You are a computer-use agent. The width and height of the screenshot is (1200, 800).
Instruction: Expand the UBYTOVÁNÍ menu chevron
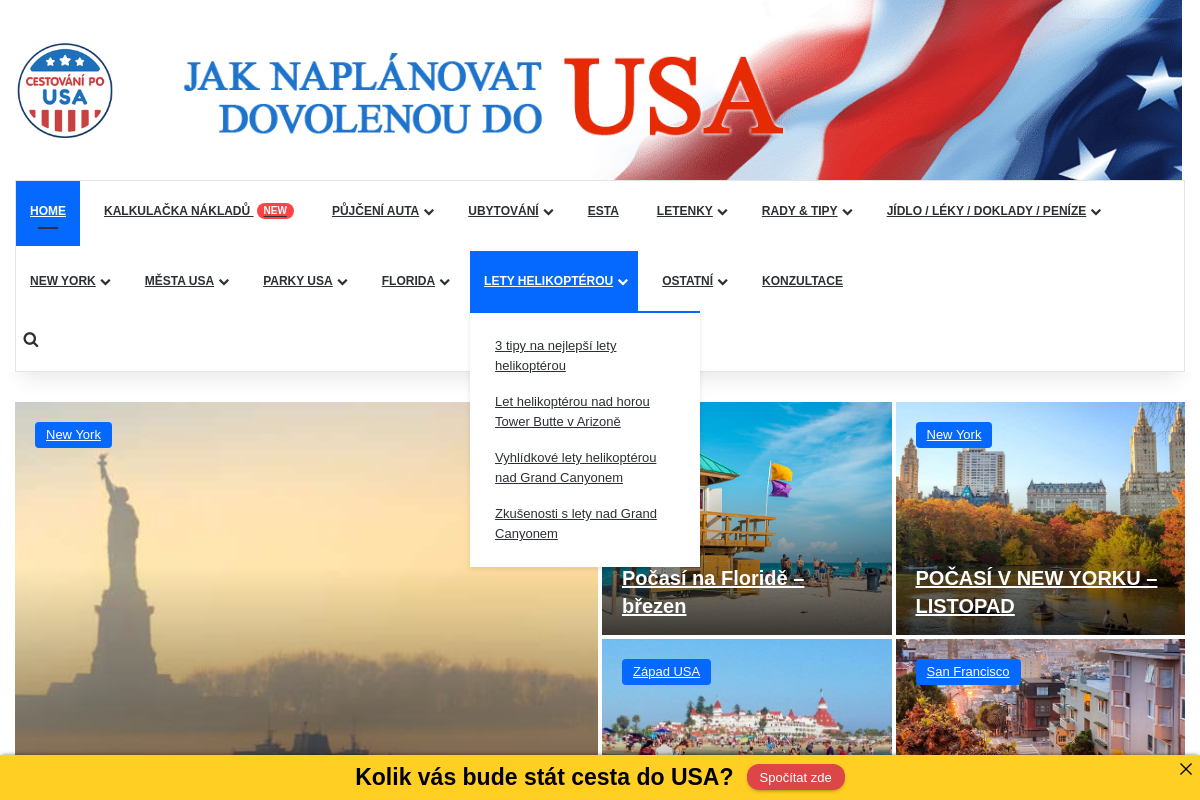tap(548, 212)
